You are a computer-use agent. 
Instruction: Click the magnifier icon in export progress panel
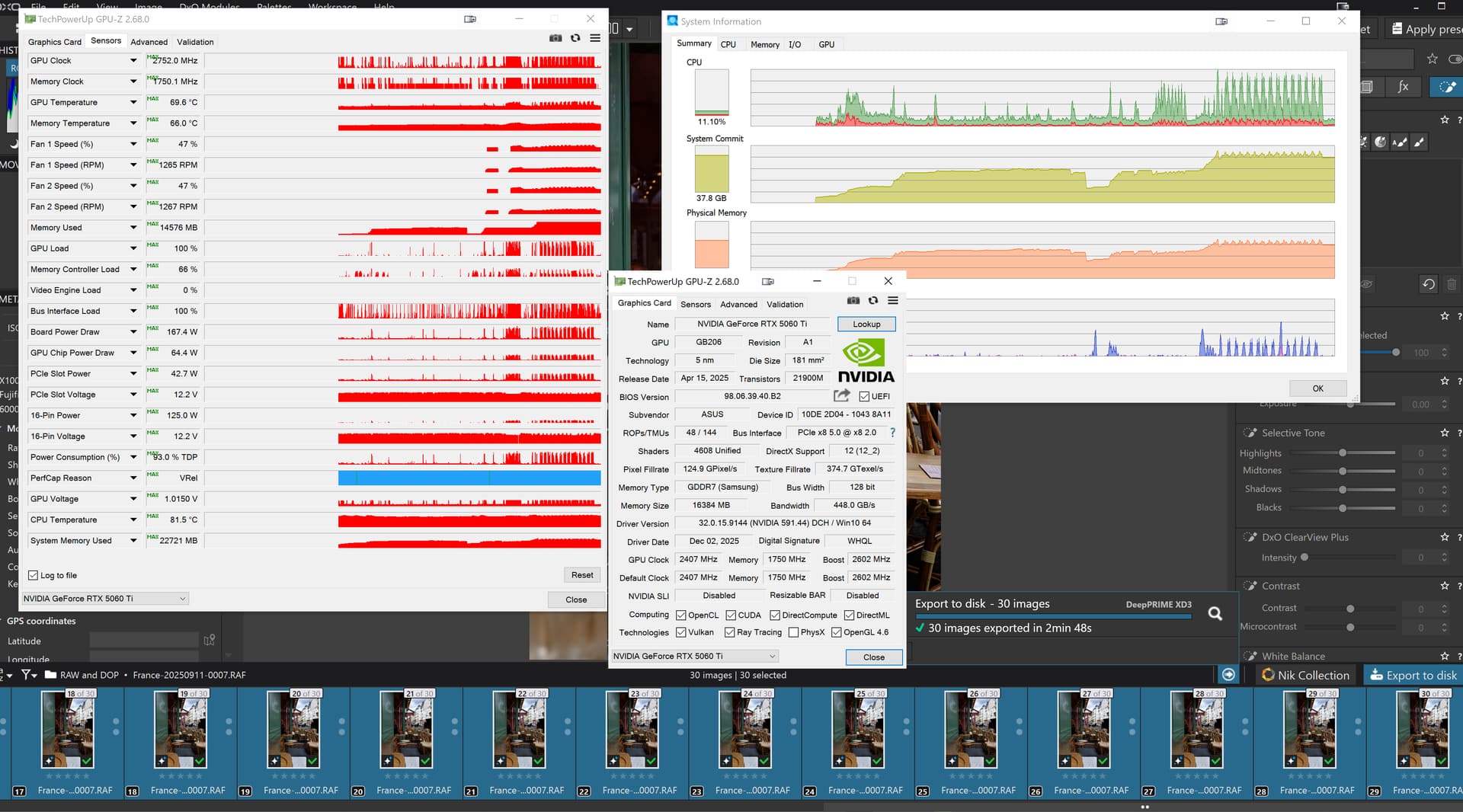click(1215, 614)
